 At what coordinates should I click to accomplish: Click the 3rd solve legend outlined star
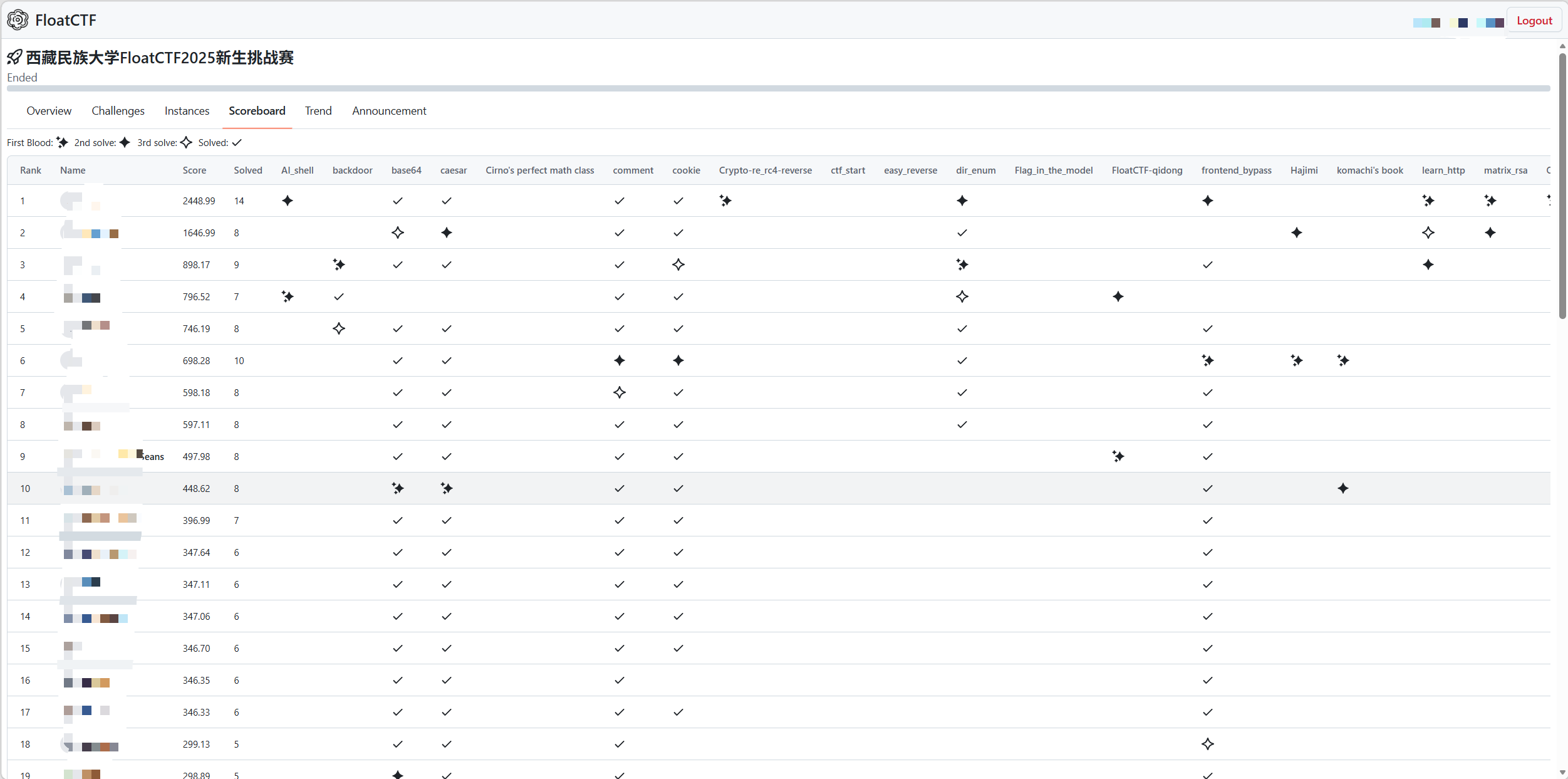[186, 142]
